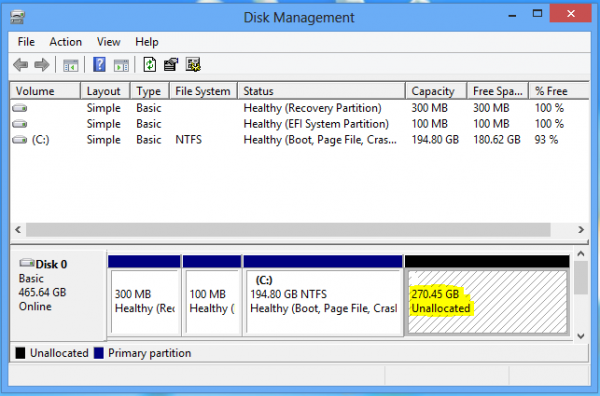Image resolution: width=600 pixels, height=396 pixels.
Task: Click the volume list left scroll arrow
Action: point(18,230)
